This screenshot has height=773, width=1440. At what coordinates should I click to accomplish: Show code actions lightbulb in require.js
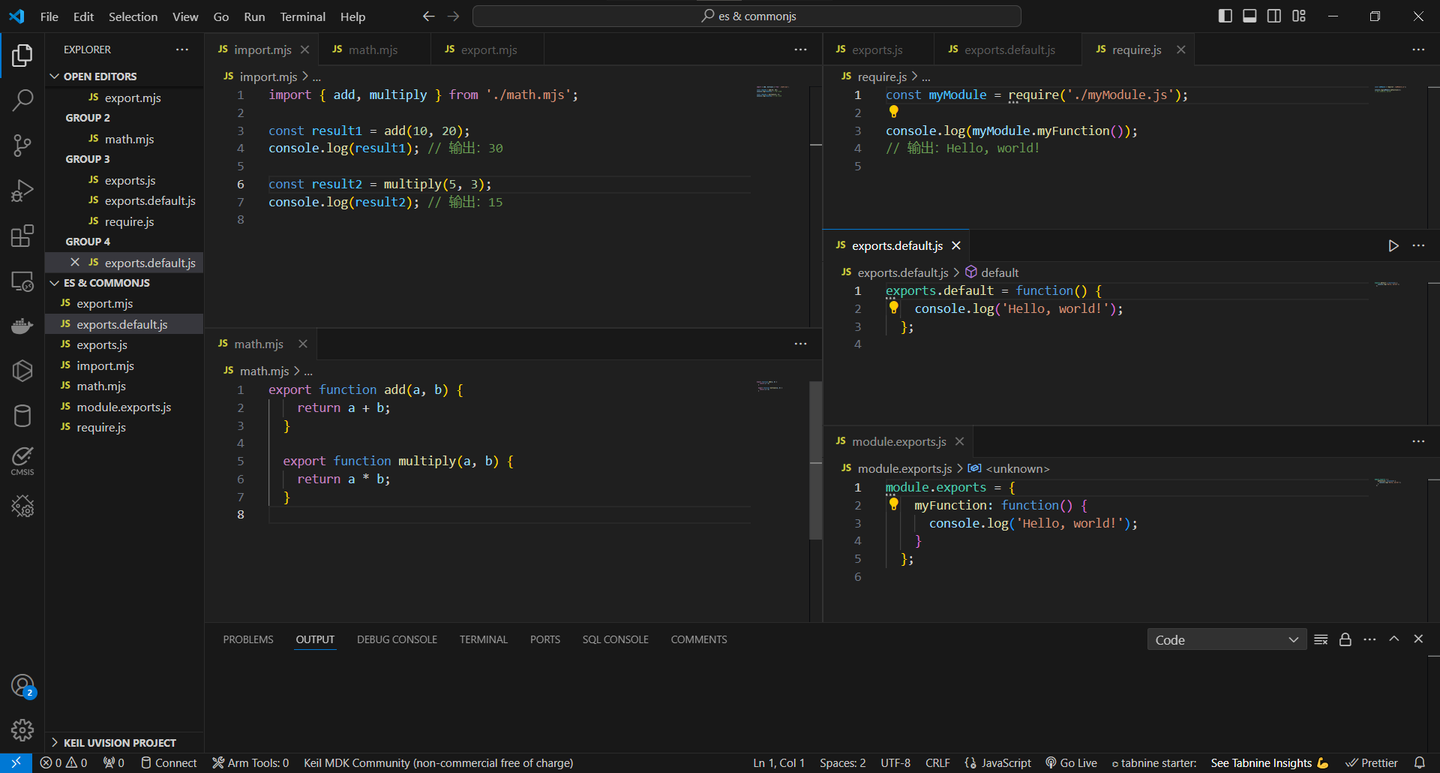(x=894, y=112)
